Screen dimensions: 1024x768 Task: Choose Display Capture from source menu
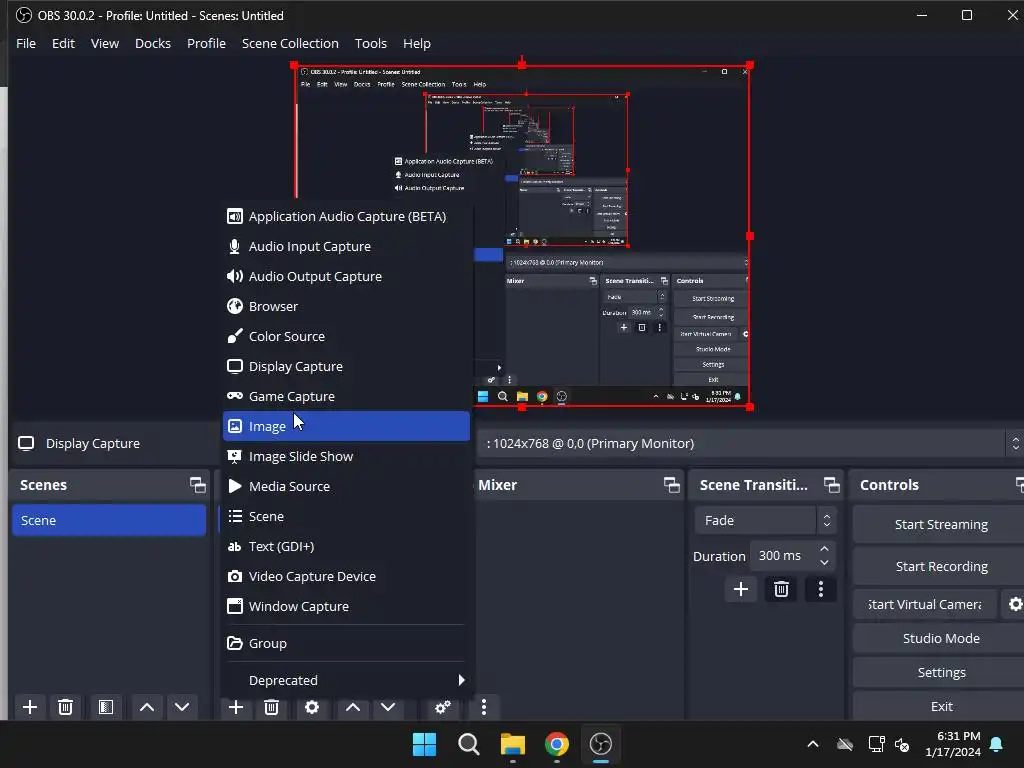point(346,366)
